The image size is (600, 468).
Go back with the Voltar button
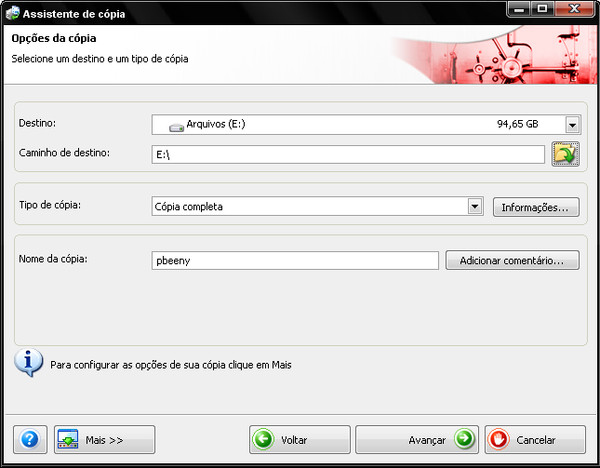[x=300, y=439]
